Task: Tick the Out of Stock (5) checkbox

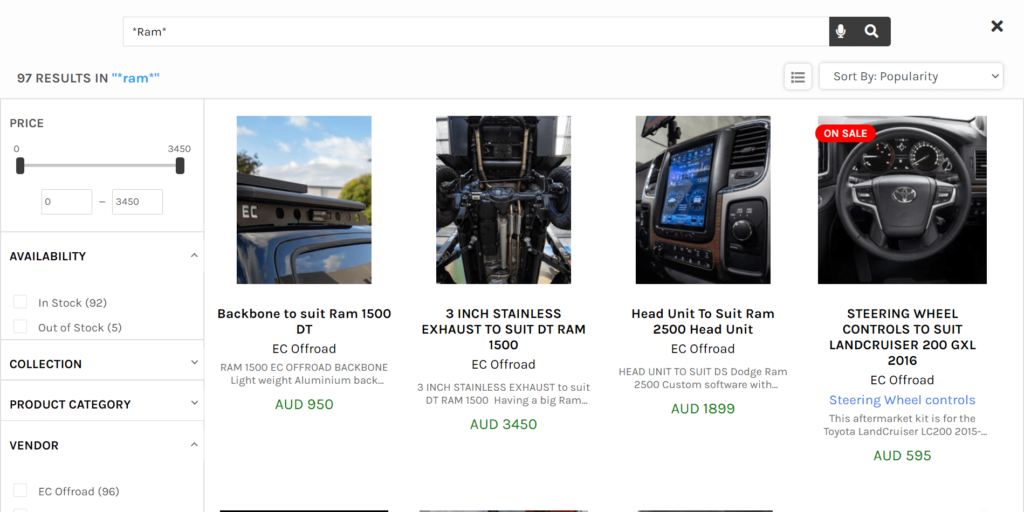Action: [21, 327]
